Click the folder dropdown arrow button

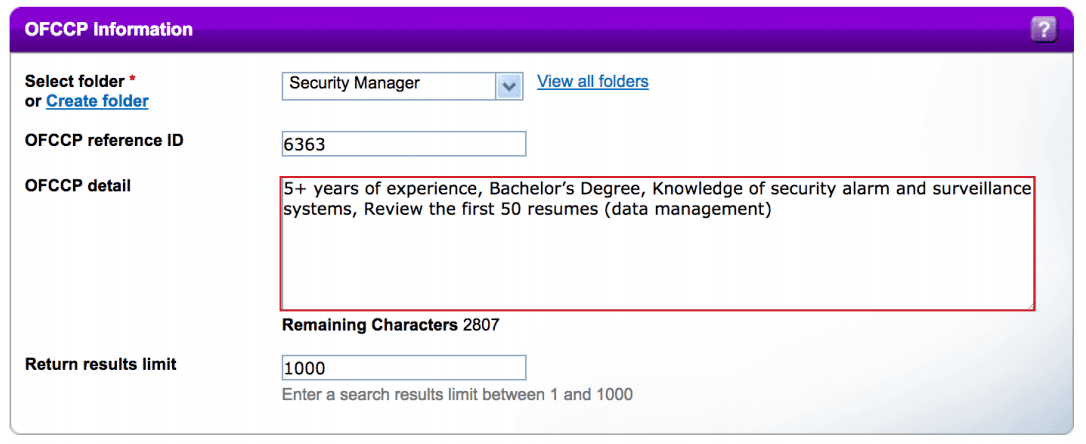click(510, 85)
